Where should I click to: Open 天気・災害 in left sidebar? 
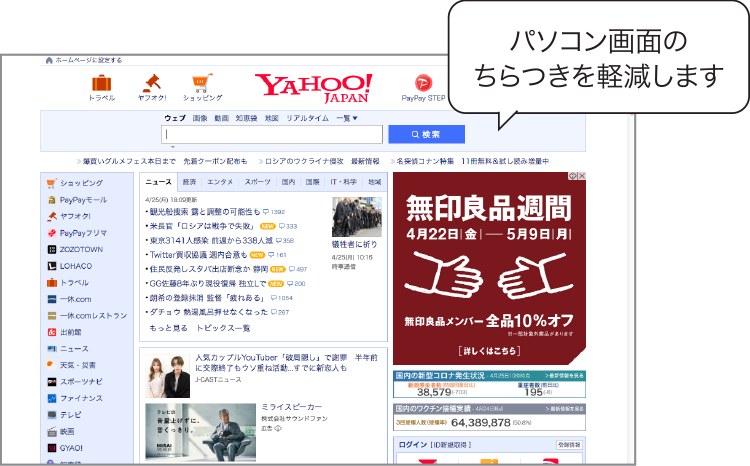tap(77, 365)
